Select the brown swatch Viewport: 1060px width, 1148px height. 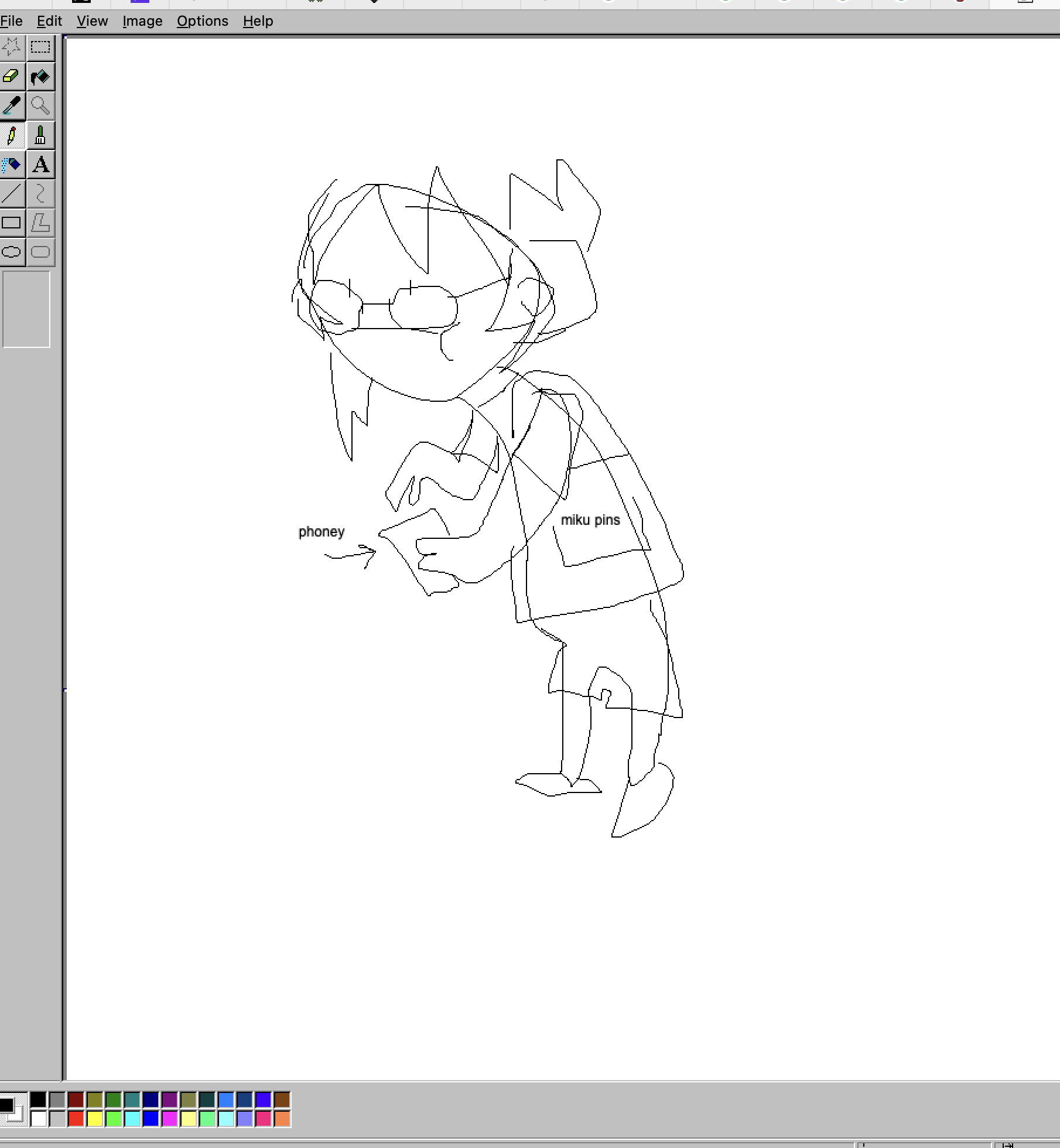[282, 1099]
